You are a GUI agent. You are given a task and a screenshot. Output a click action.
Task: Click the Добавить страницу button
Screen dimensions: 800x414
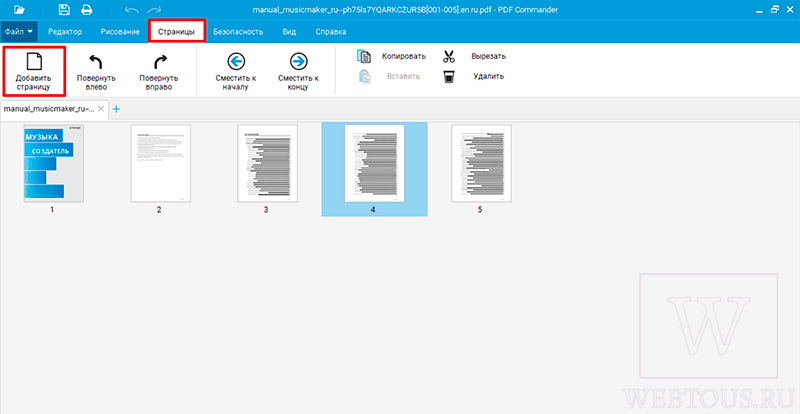(x=34, y=71)
